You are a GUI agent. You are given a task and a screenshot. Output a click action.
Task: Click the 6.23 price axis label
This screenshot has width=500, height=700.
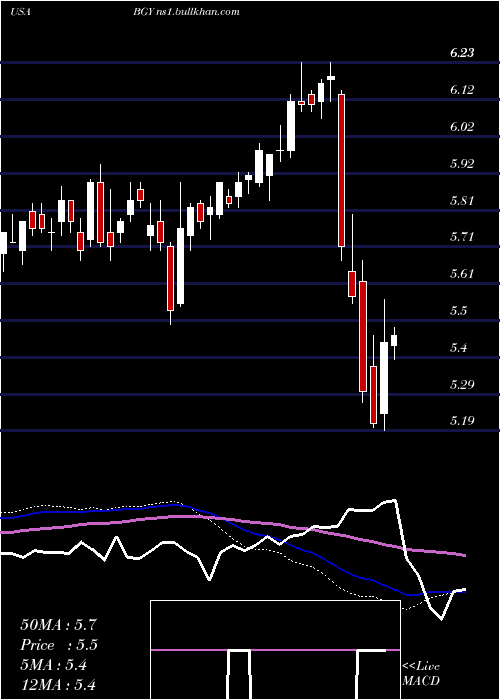[x=462, y=53]
